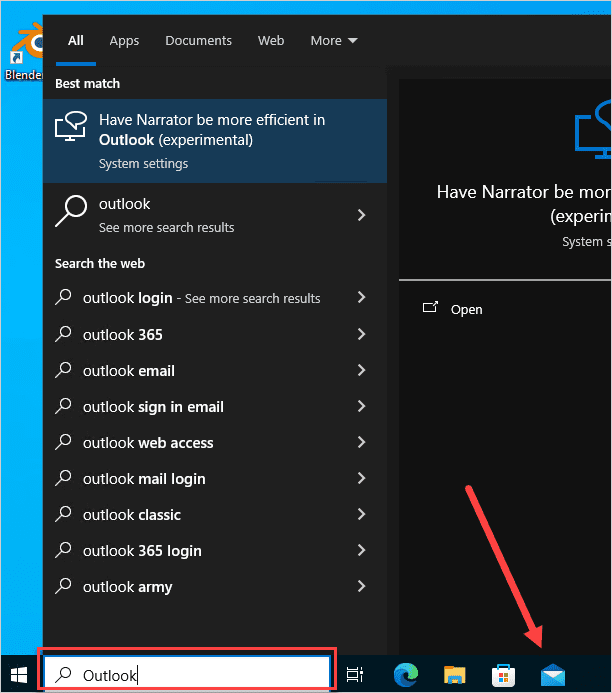612x693 pixels.
Task: Click the magnifier icon beside 'outlook login'
Action: (63, 297)
